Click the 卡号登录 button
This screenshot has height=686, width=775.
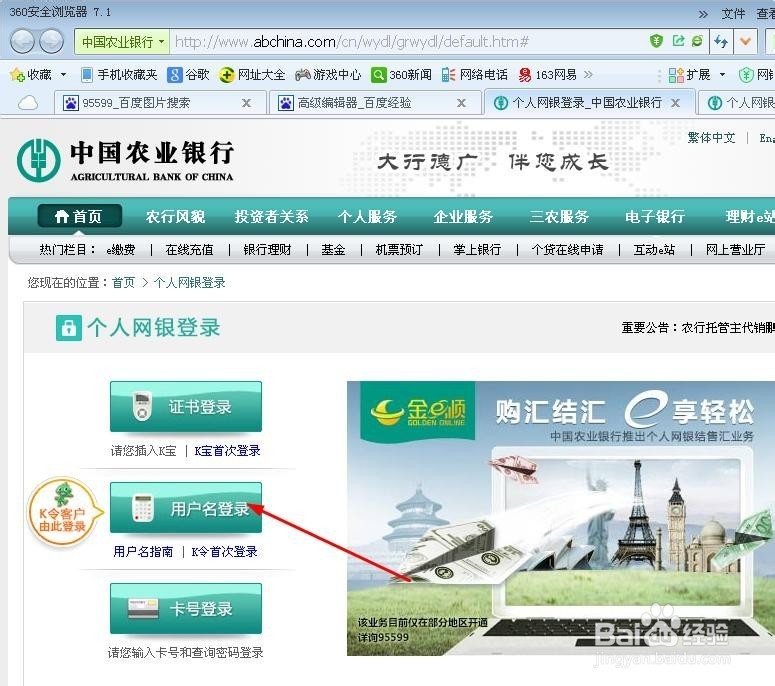(x=186, y=608)
